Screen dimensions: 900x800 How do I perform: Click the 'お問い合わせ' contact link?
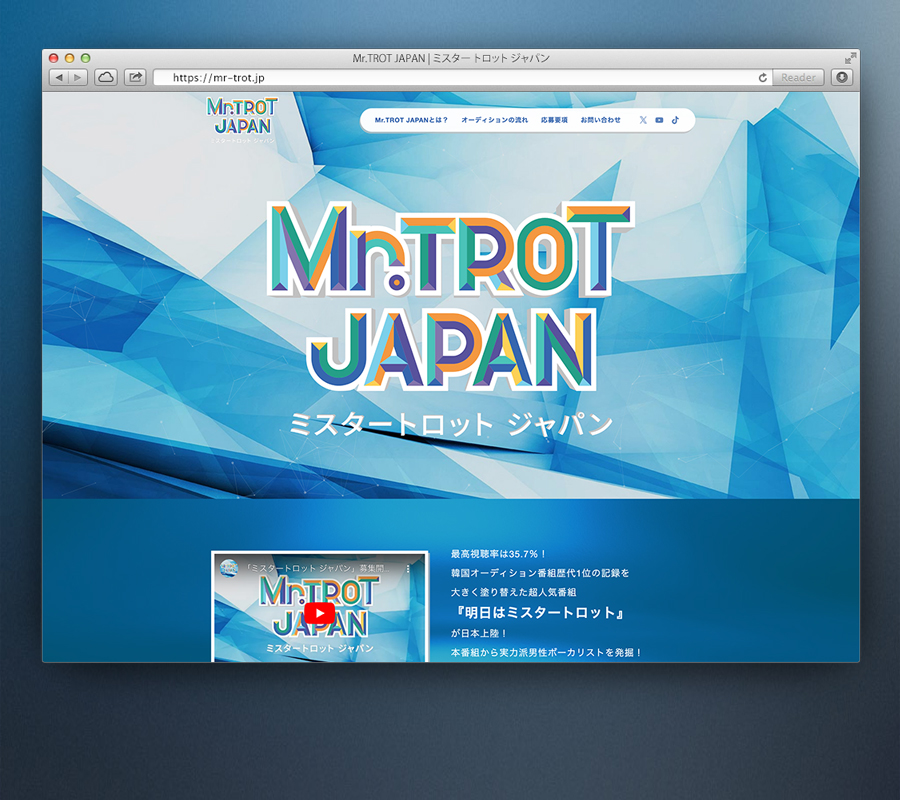(x=600, y=120)
